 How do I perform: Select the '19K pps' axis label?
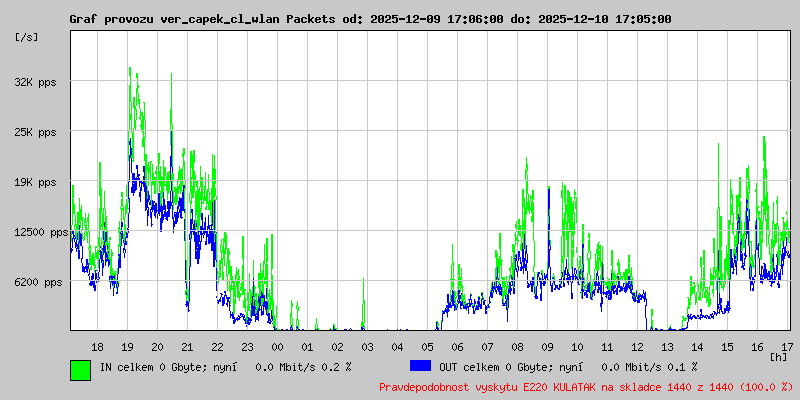(35, 183)
